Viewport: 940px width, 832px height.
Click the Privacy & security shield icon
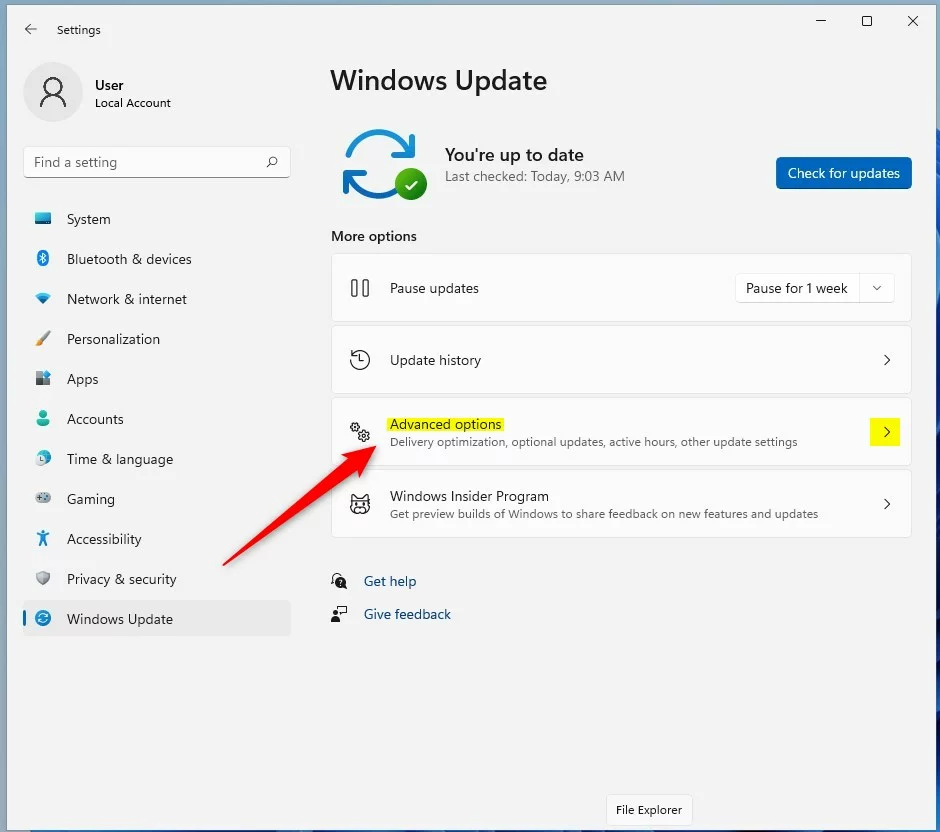click(x=43, y=578)
